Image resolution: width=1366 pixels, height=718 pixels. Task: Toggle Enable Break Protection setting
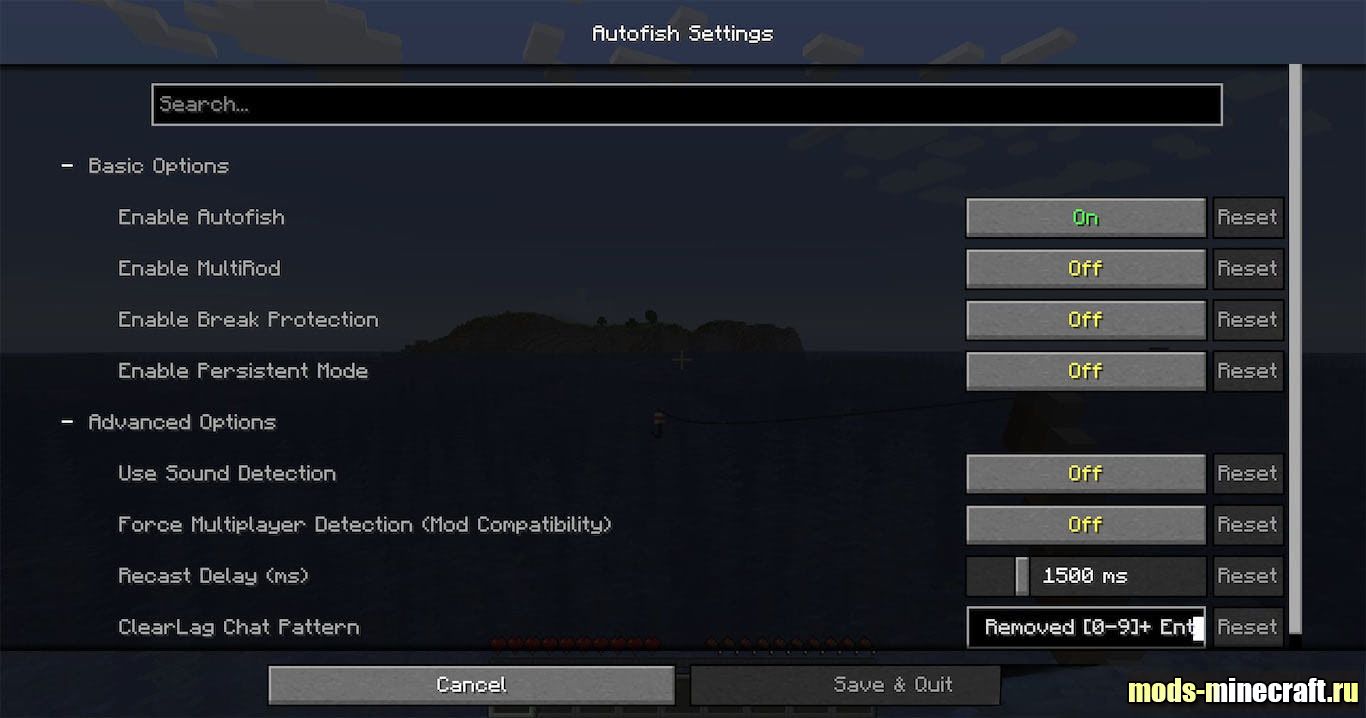tap(1086, 319)
